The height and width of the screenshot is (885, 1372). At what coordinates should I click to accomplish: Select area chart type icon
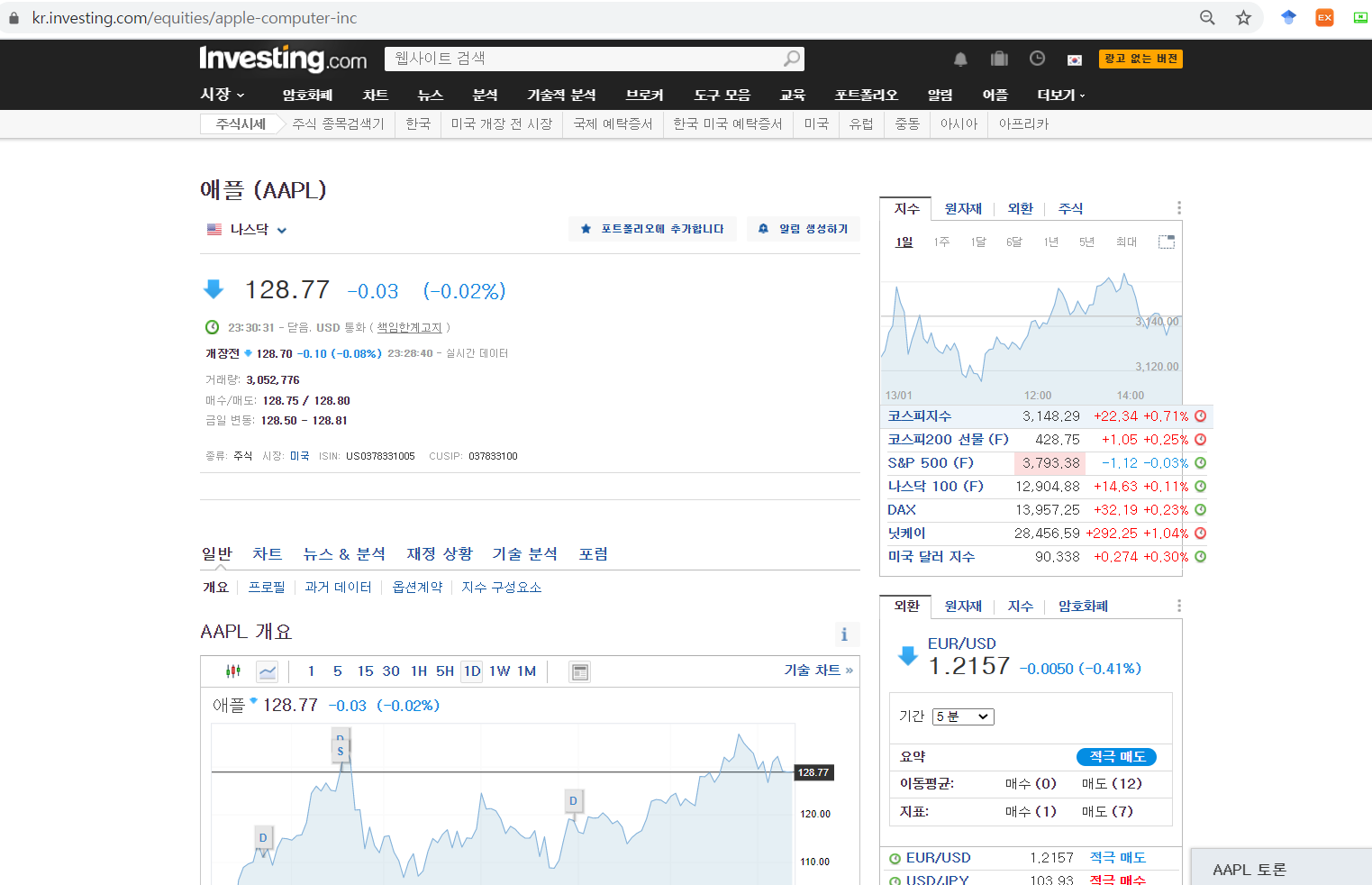(x=268, y=671)
